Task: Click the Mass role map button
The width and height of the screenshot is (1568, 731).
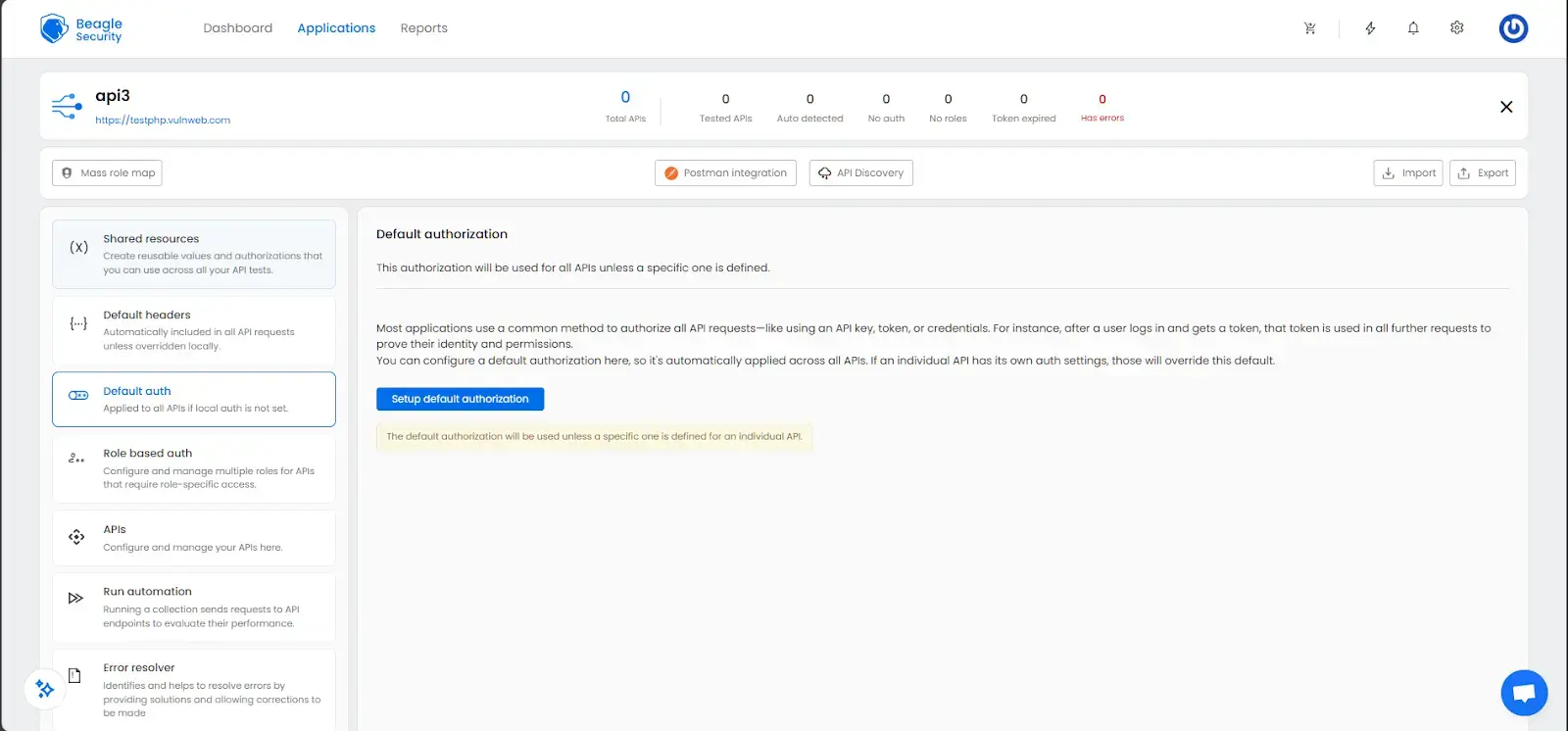Action: [x=107, y=173]
